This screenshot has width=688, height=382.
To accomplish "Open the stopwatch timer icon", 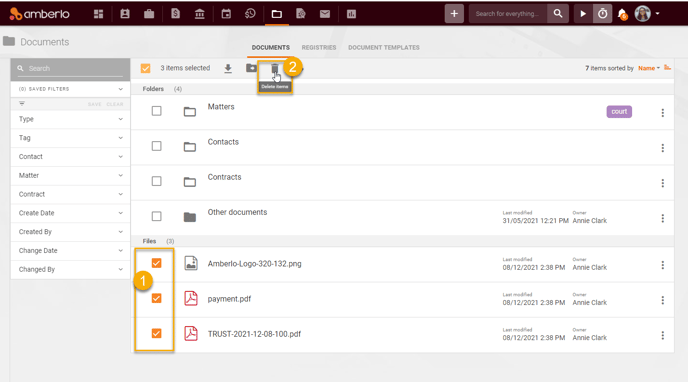I will coord(602,14).
